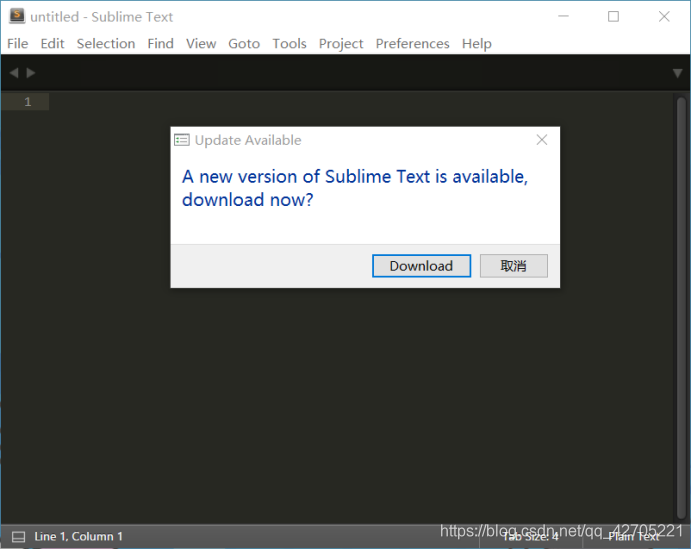Click the right tab scroll arrow
The height and width of the screenshot is (550, 692).
[30, 73]
